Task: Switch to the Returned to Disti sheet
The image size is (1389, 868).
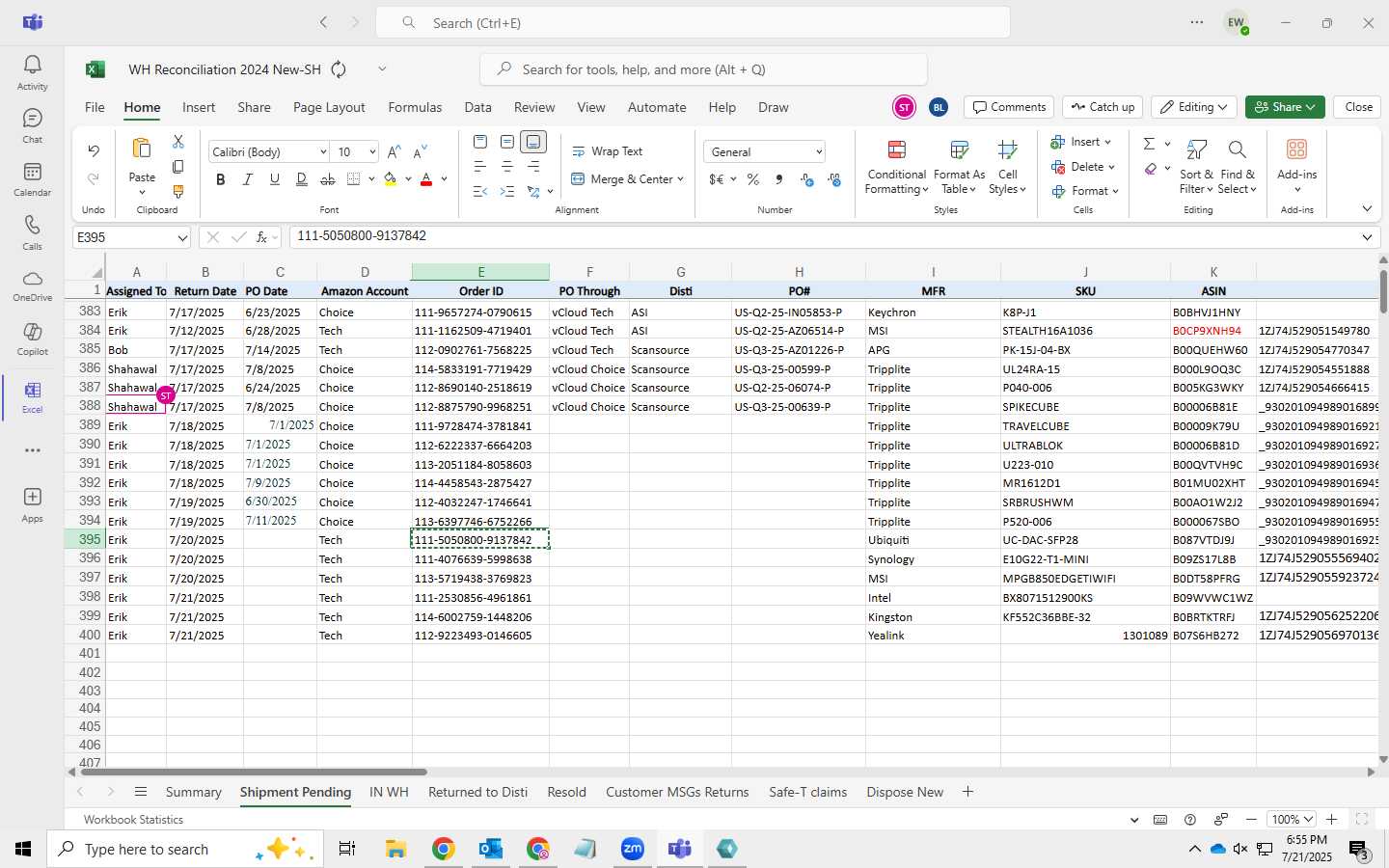Action: (477, 792)
